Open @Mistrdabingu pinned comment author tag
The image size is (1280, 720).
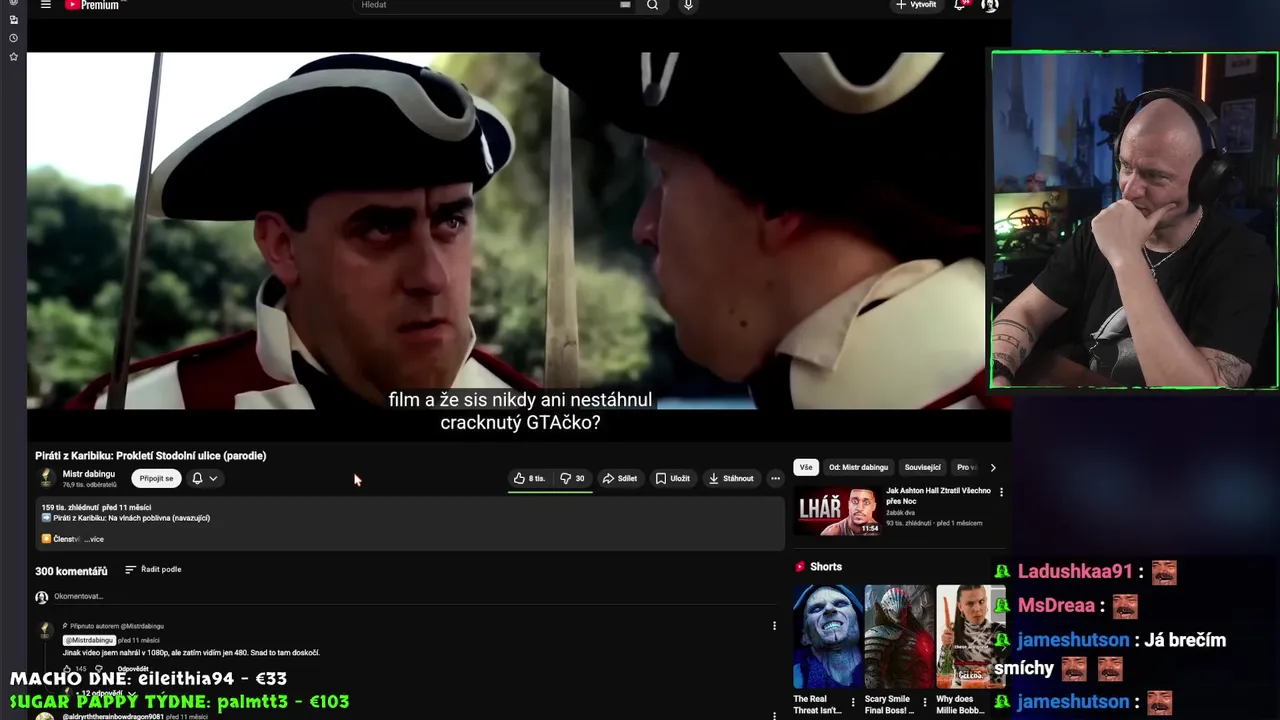pos(89,640)
